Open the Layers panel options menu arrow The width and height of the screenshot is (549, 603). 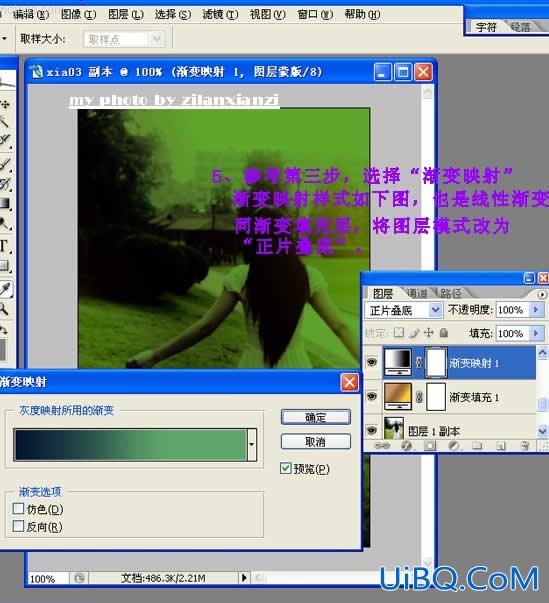tap(542, 294)
